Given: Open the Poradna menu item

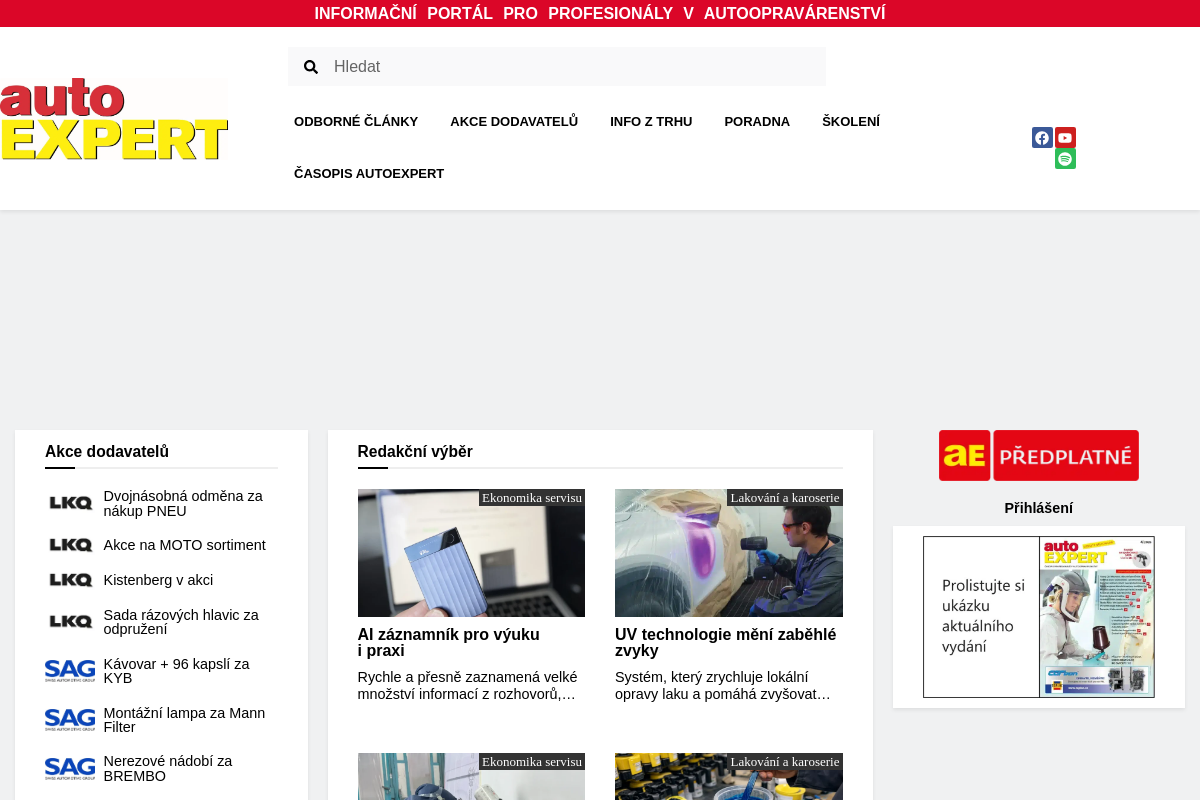Looking at the screenshot, I should coord(757,122).
